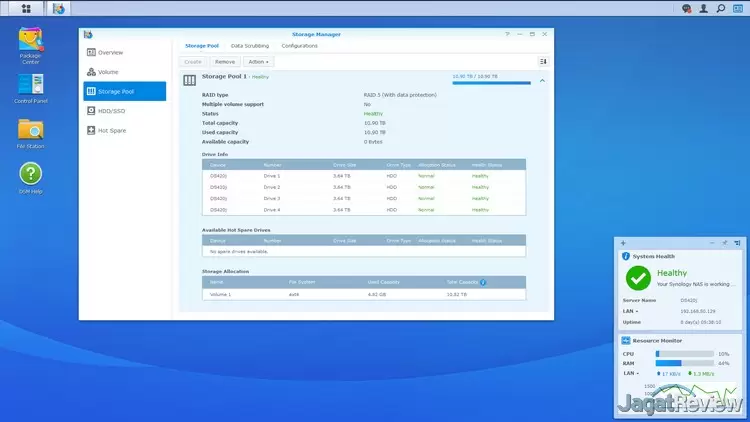Click the 'Storage Pool 1' title text
Screen dimensions: 750x422
pos(224,76)
